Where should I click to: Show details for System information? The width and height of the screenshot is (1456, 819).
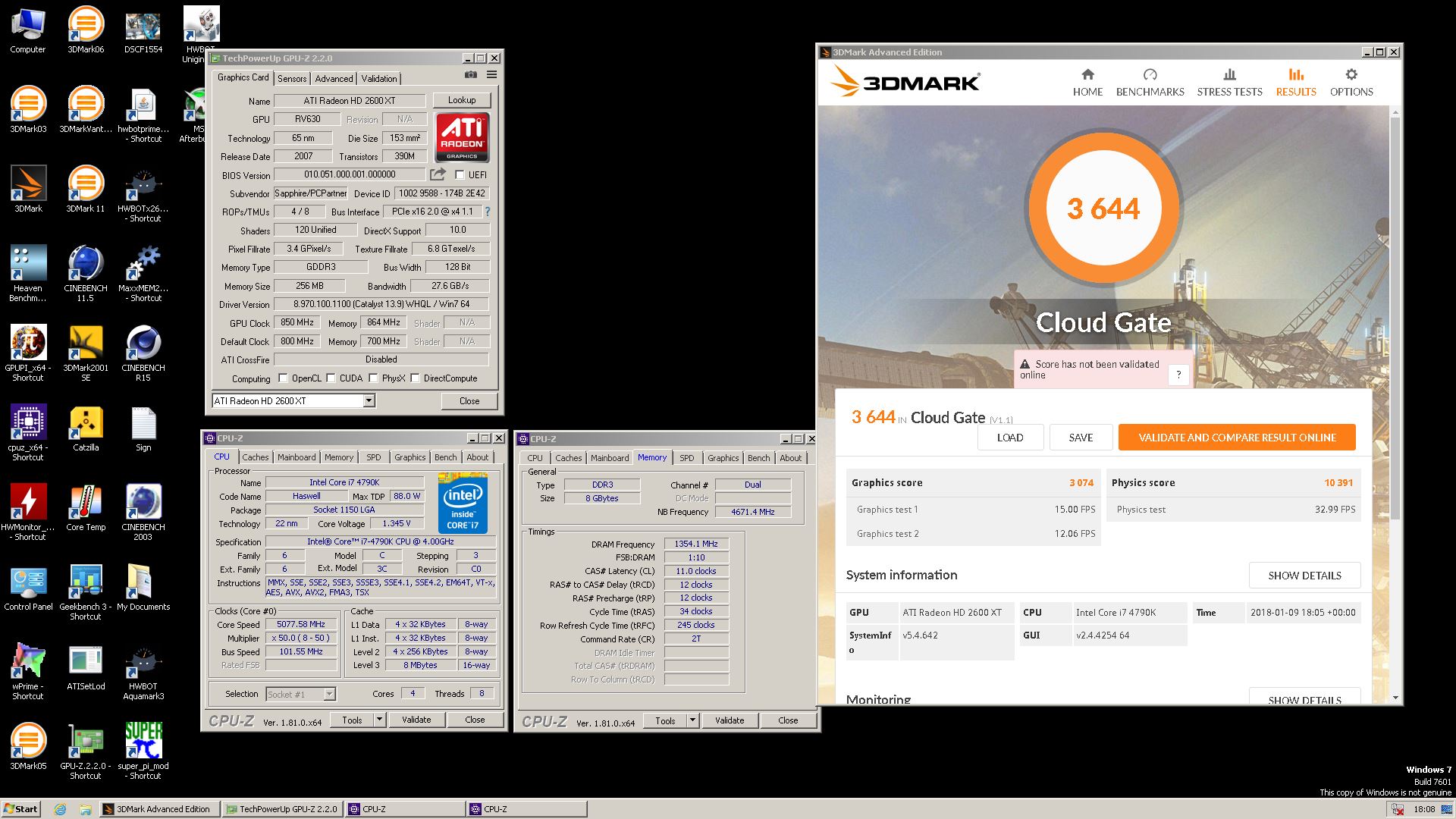tap(1304, 576)
